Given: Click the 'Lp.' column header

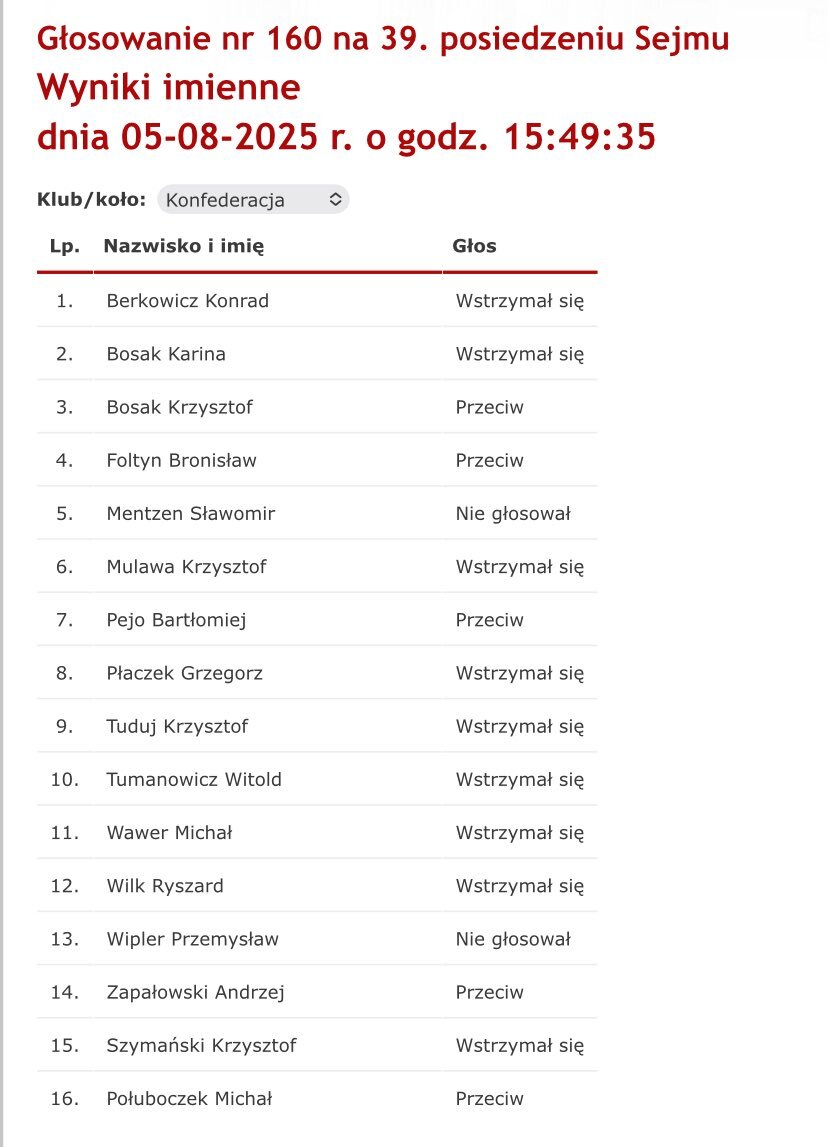Looking at the screenshot, I should [x=65, y=246].
